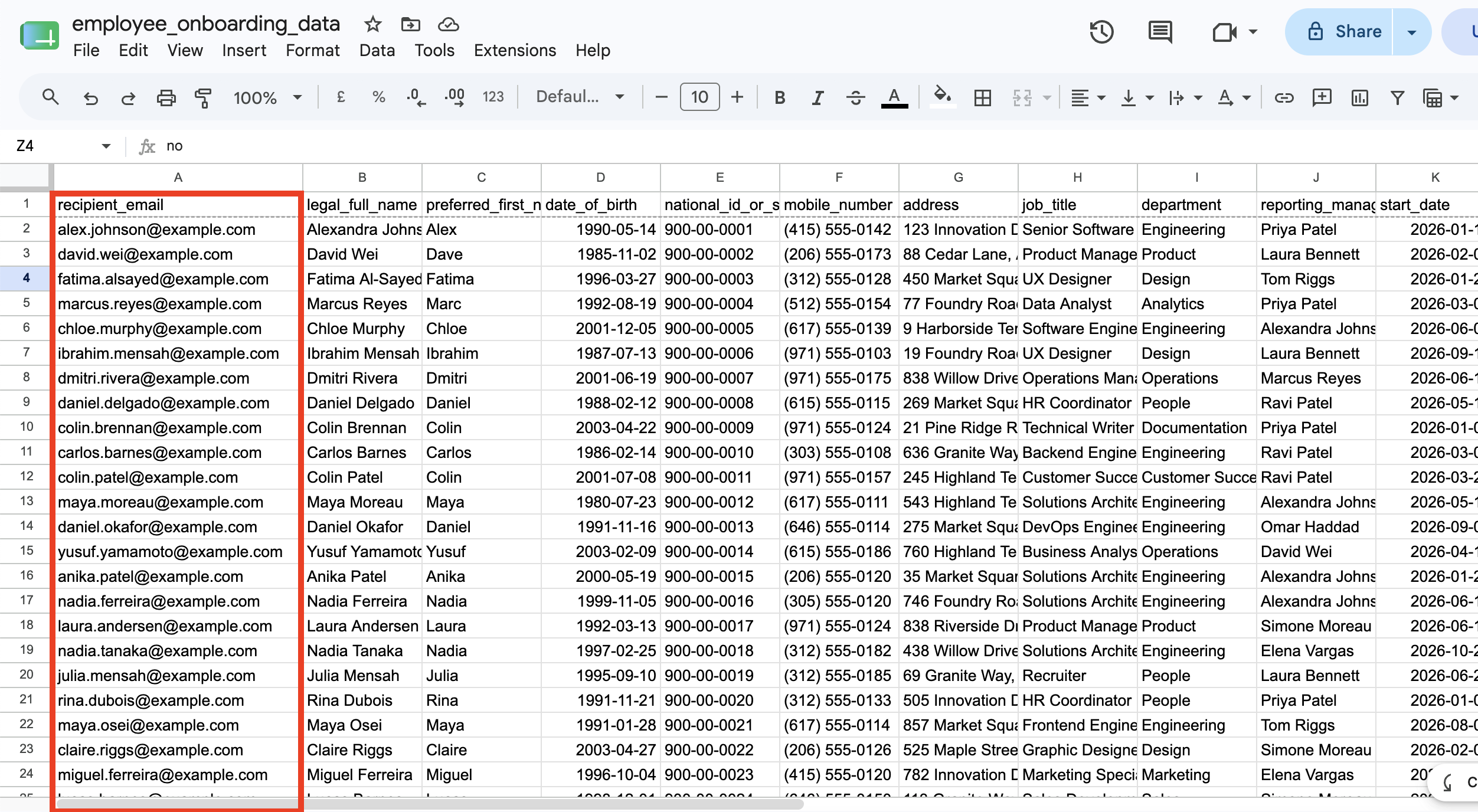Screen dimensions: 1478x812
Task: Click the Share button
Action: click(1339, 32)
